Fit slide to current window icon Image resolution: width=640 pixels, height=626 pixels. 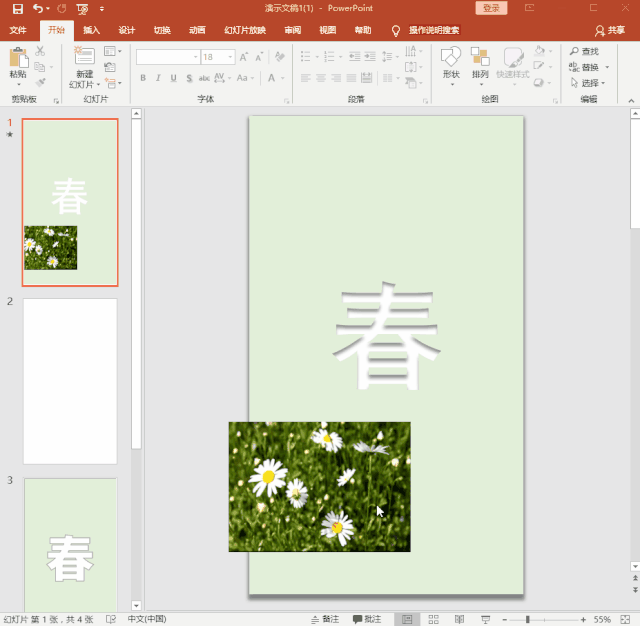click(x=625, y=619)
